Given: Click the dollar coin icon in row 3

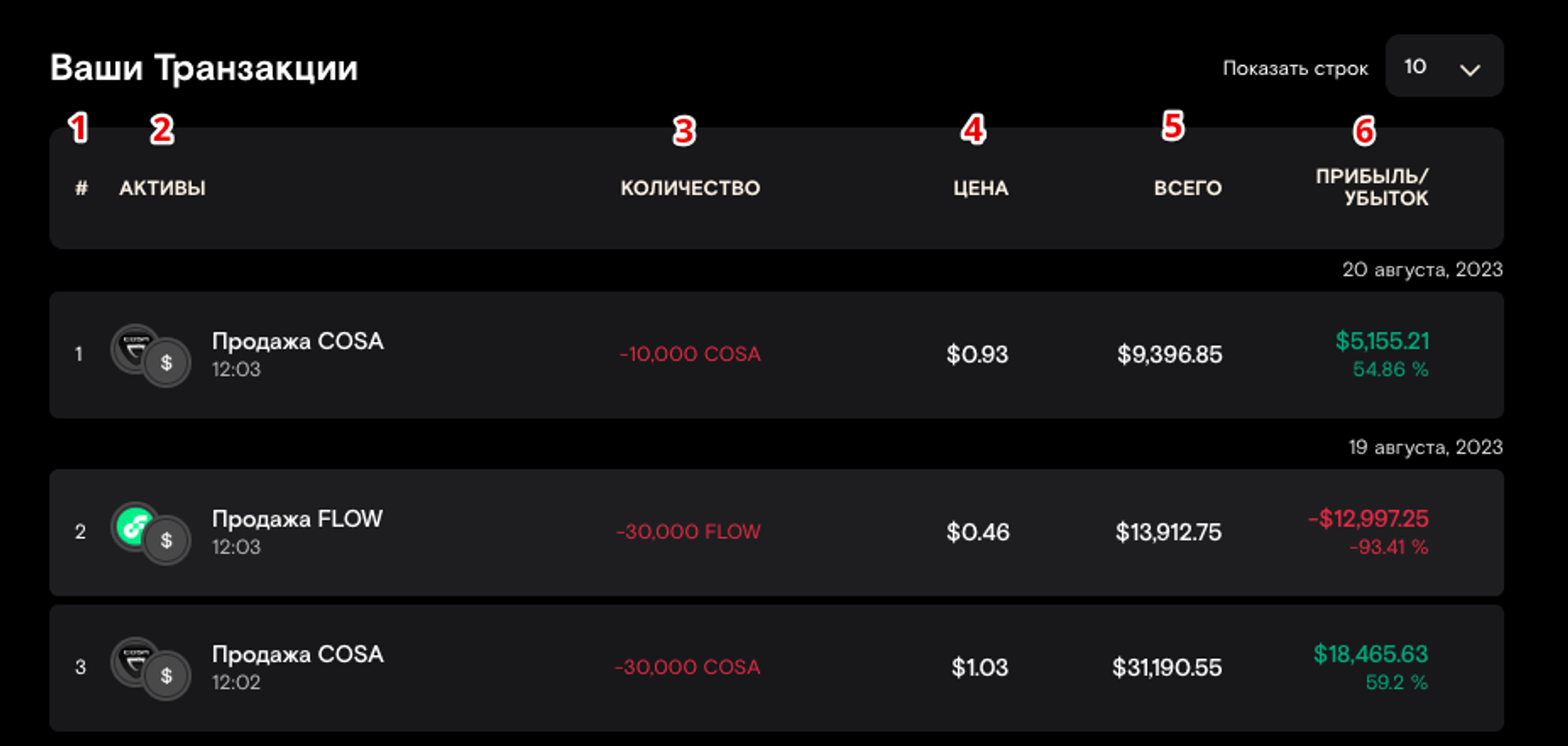Looking at the screenshot, I should (167, 676).
